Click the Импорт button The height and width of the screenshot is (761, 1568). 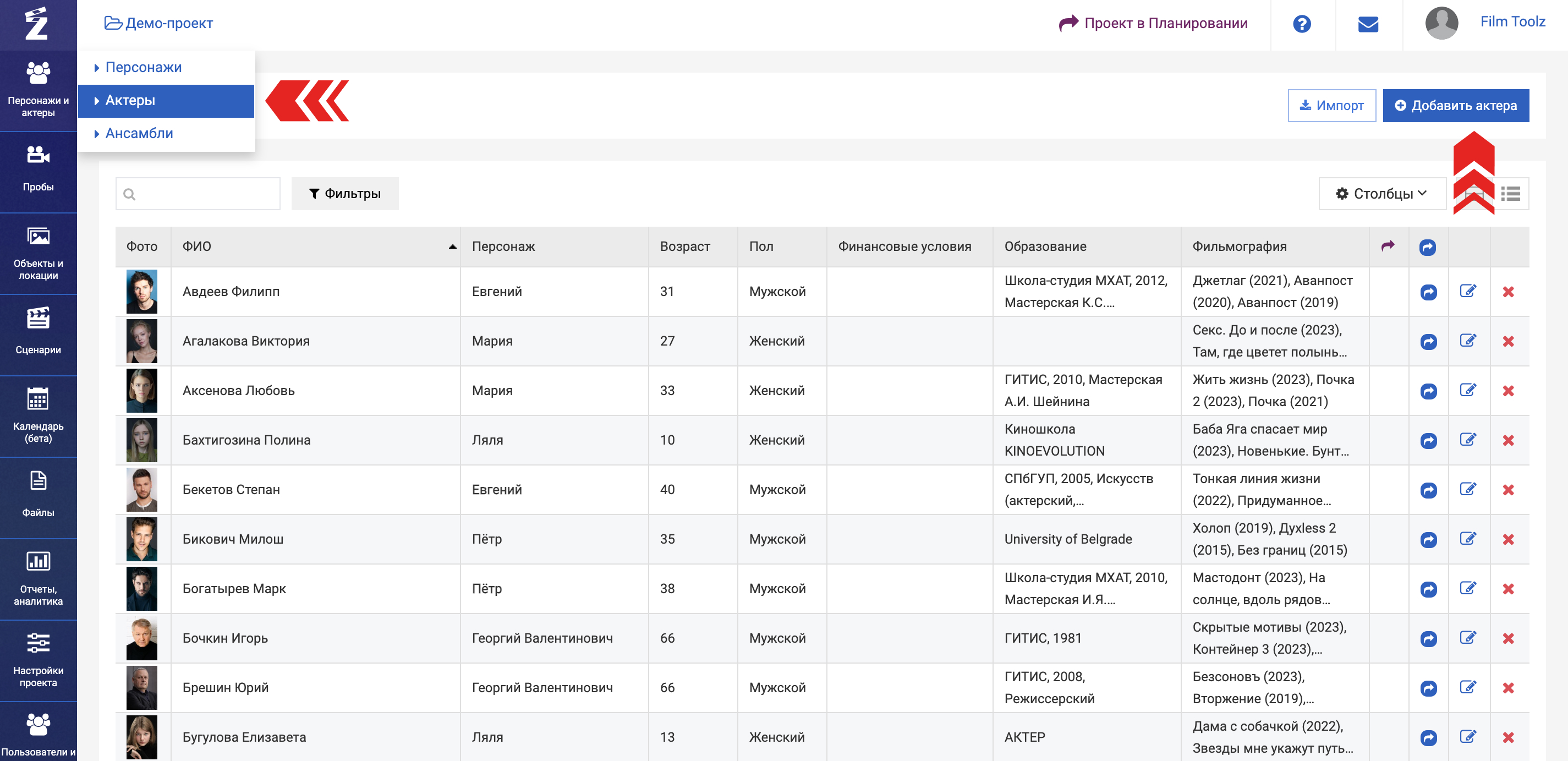click(x=1331, y=105)
